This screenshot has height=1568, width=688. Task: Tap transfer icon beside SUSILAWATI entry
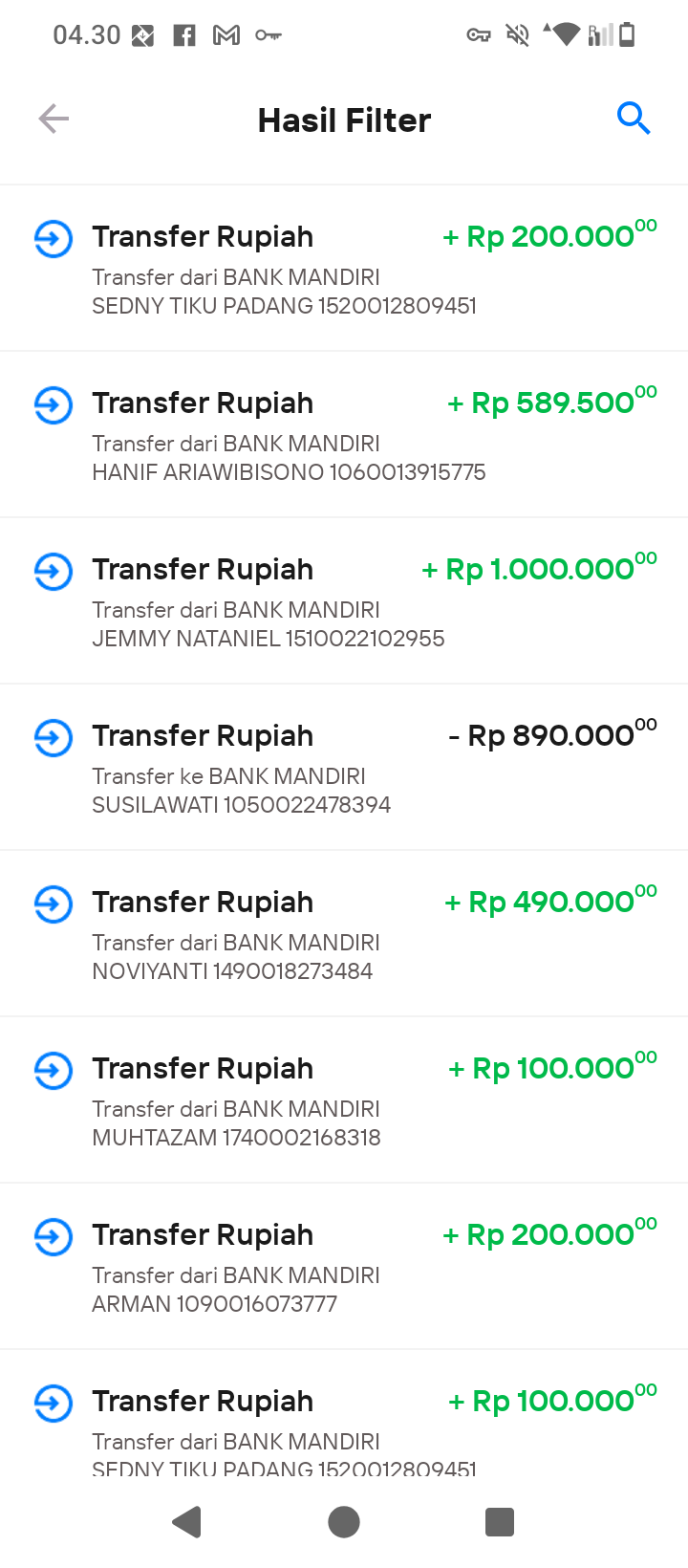[54, 737]
